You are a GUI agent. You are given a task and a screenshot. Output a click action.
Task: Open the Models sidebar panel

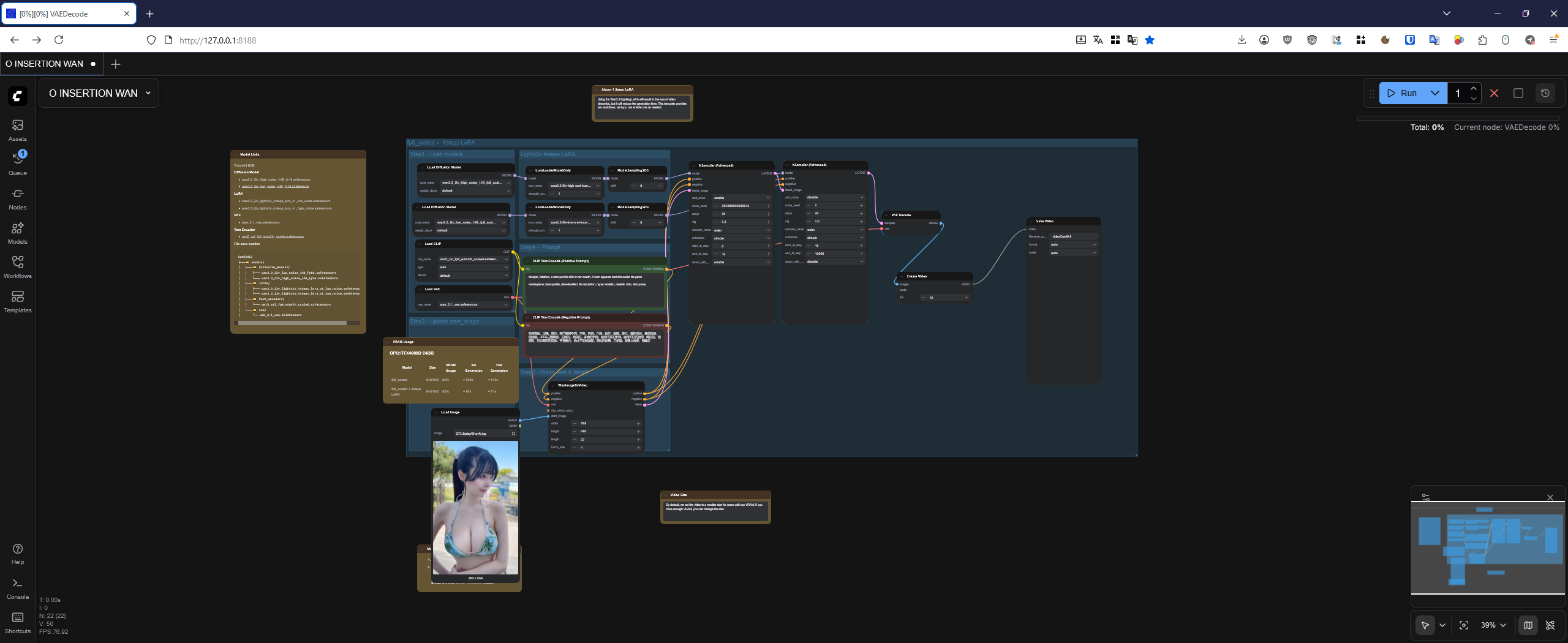18,232
